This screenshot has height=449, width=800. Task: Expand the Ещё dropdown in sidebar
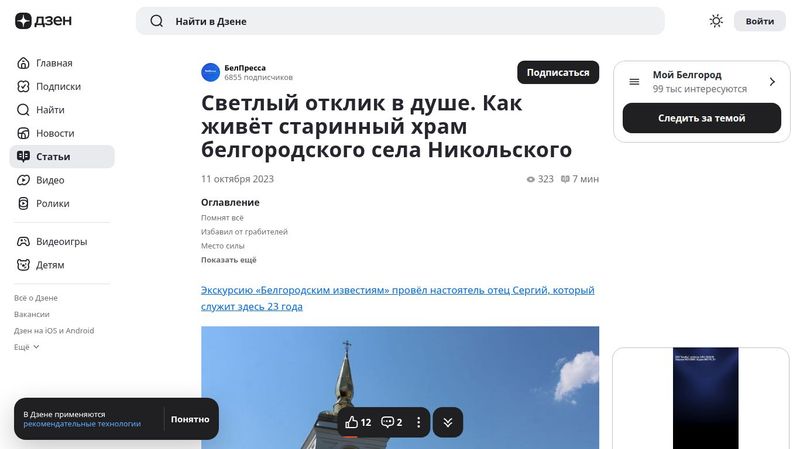27,347
